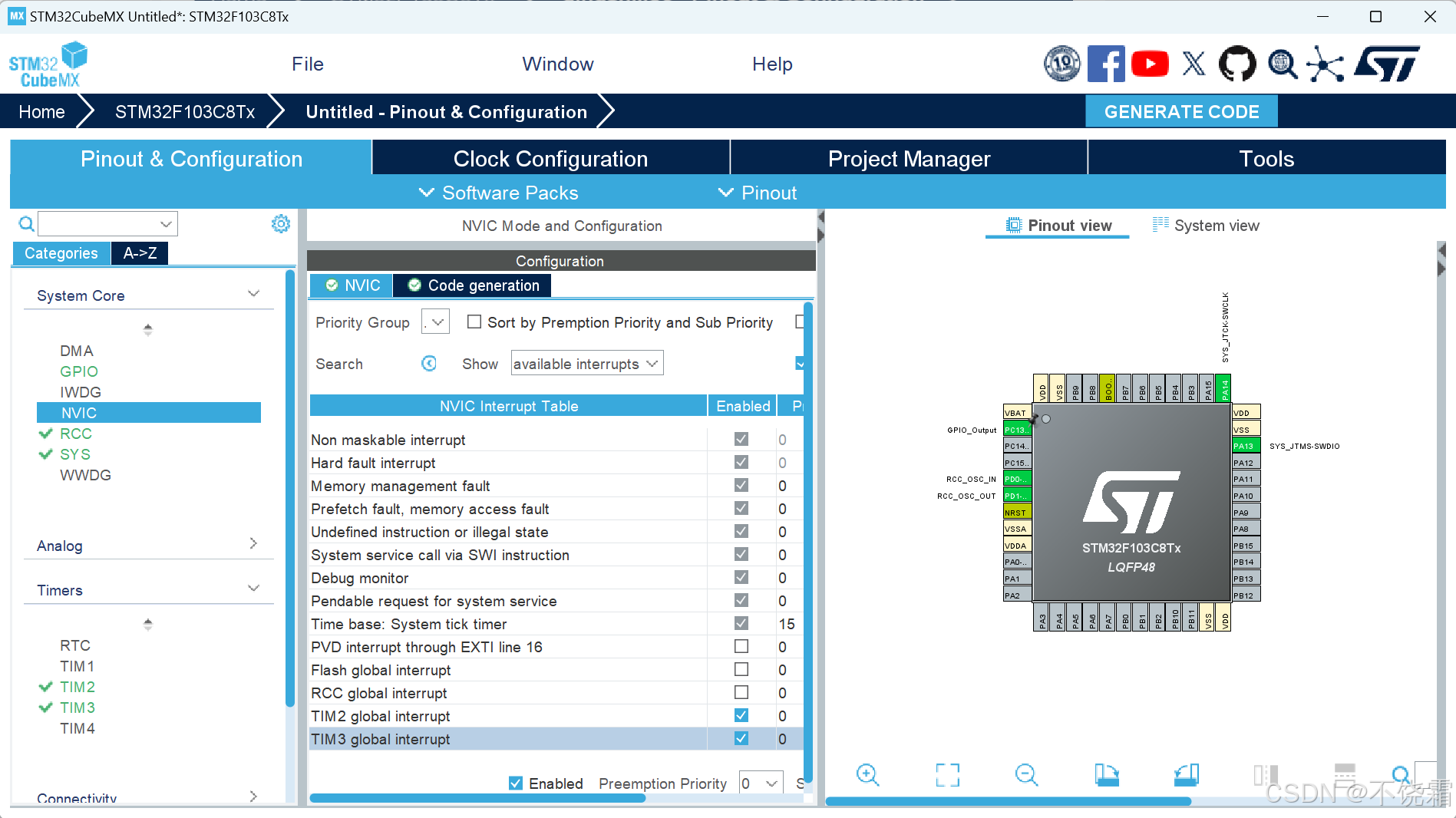Click the green PA14 pin on the chip
This screenshot has width=1456, height=818.
(1223, 388)
